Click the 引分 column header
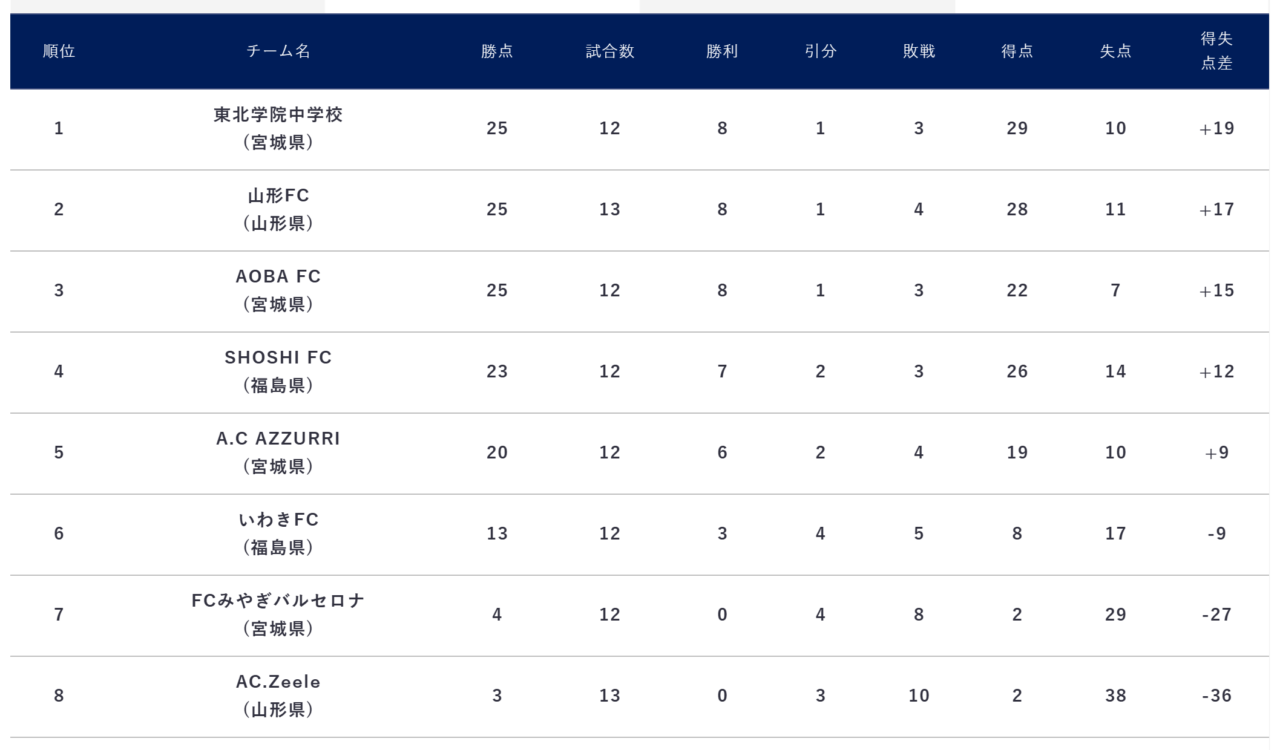 tap(820, 52)
